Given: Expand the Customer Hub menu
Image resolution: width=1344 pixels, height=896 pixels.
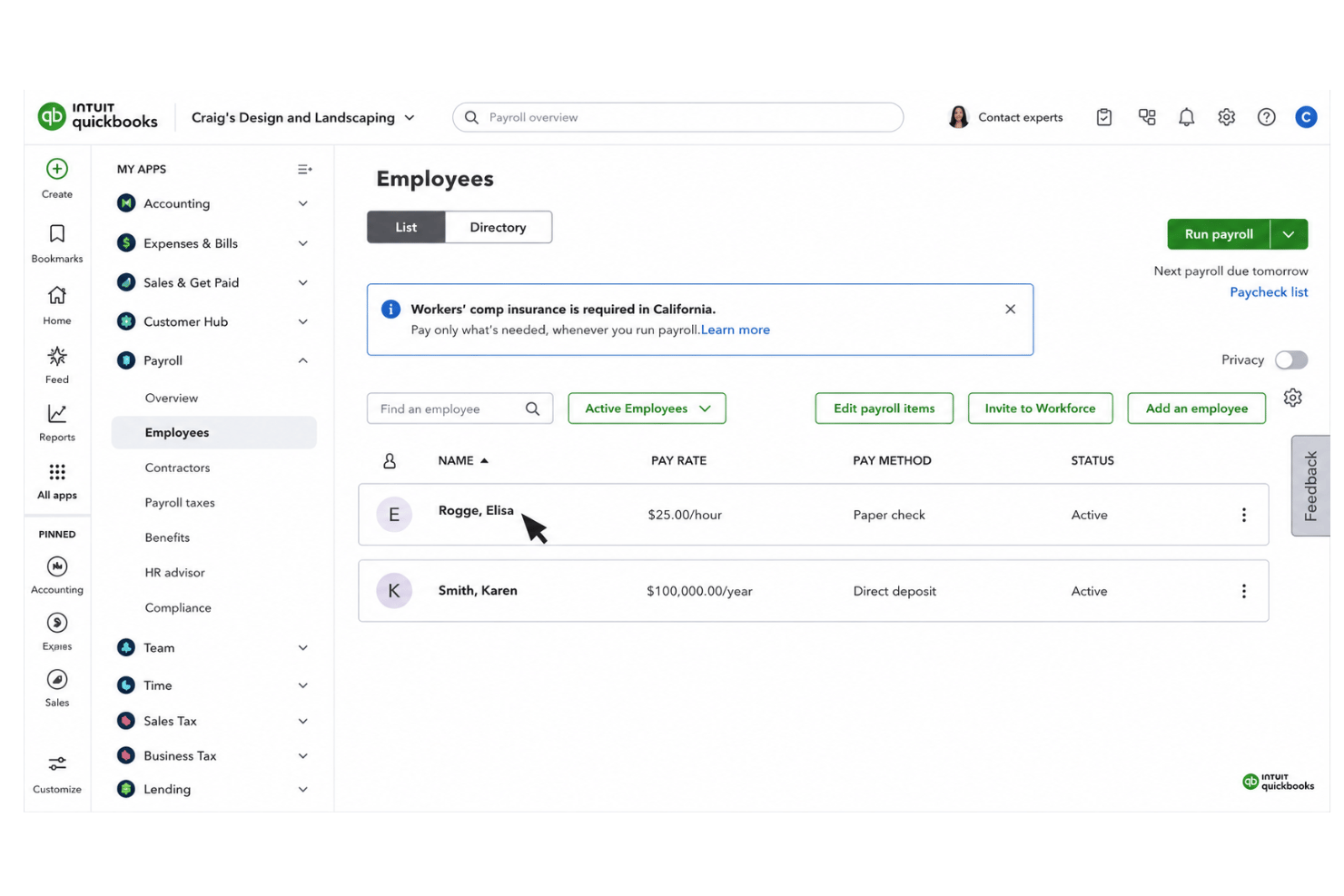Looking at the screenshot, I should (303, 322).
